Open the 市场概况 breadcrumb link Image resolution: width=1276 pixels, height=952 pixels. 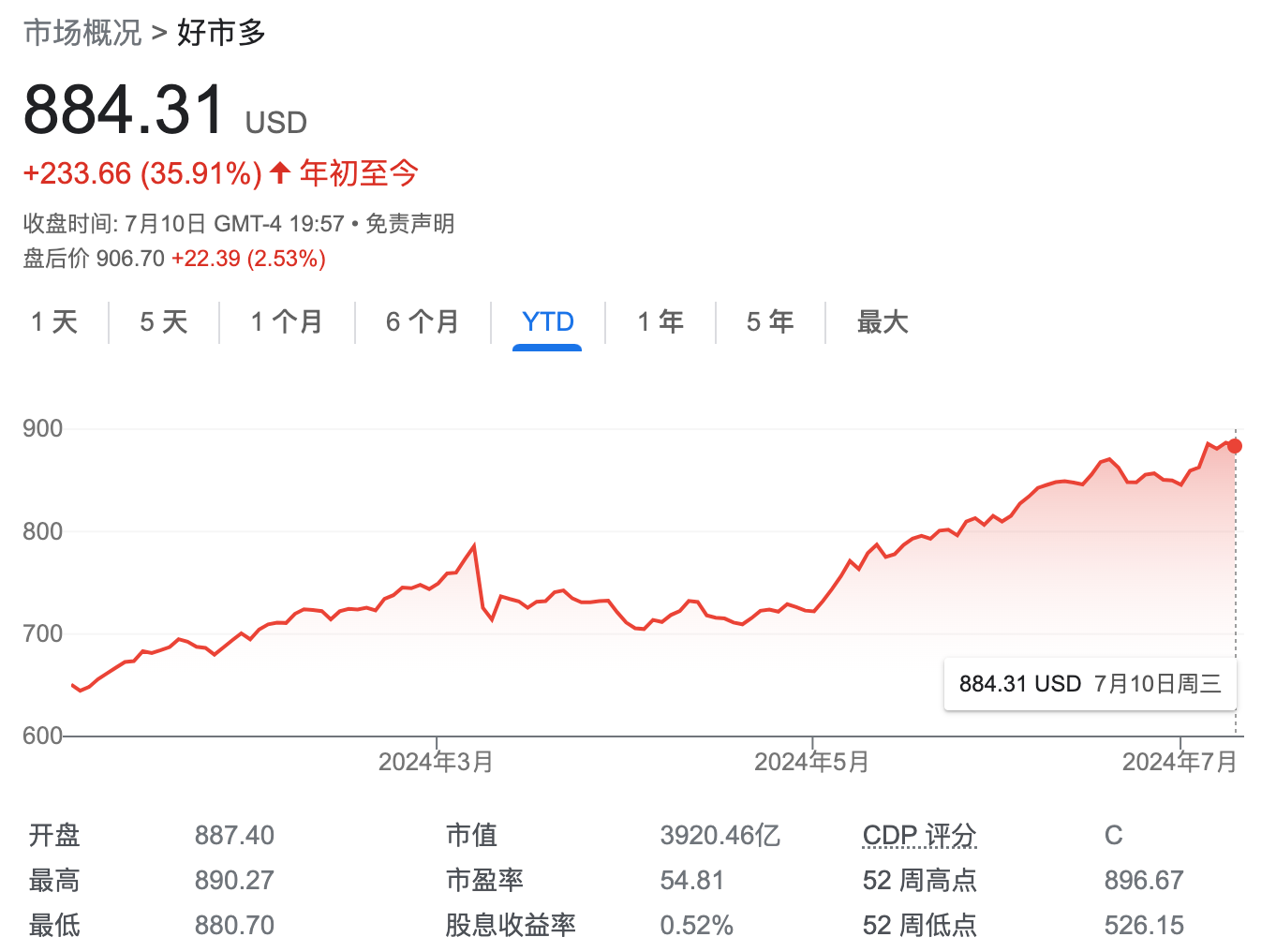(x=81, y=31)
